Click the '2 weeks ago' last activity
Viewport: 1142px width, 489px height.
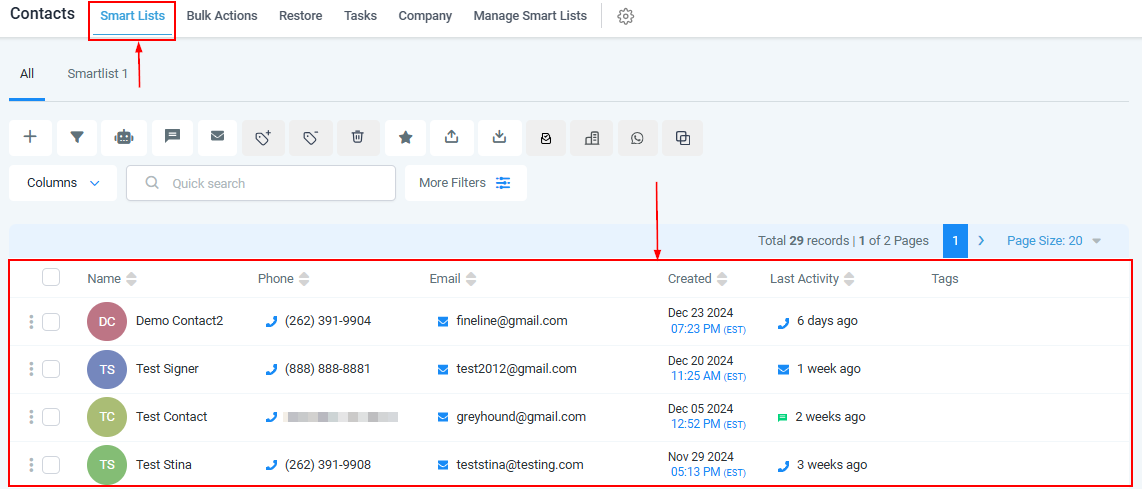point(830,417)
